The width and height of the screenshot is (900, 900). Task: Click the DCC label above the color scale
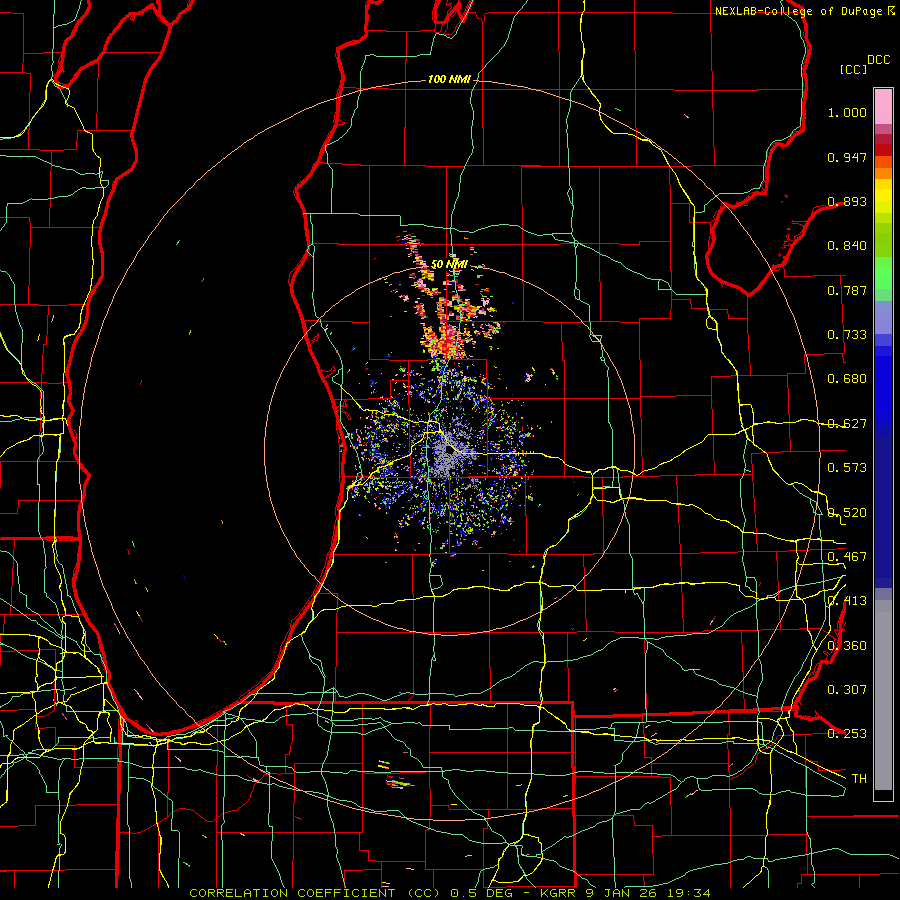[x=878, y=60]
